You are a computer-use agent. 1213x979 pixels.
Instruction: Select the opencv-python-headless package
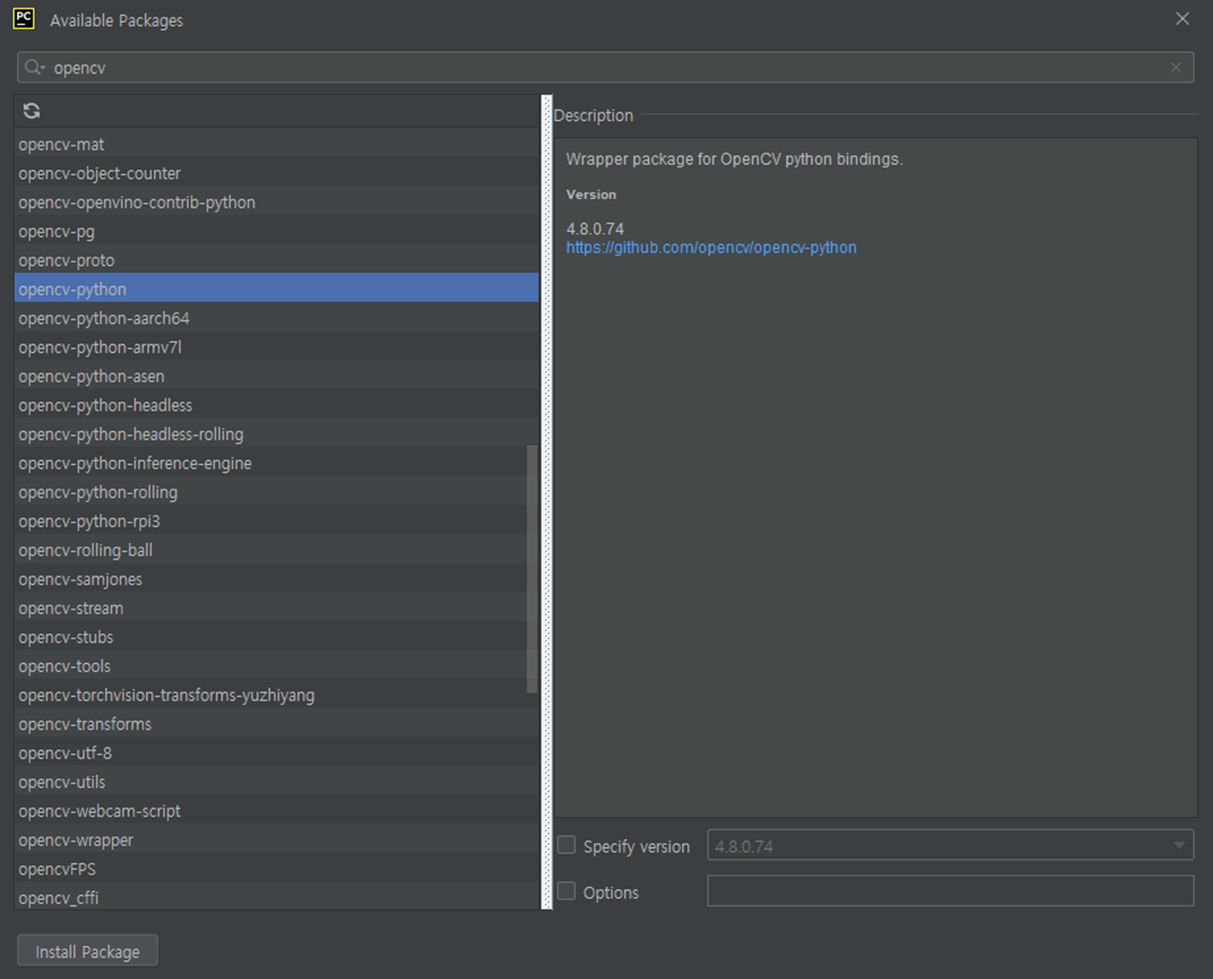point(277,405)
